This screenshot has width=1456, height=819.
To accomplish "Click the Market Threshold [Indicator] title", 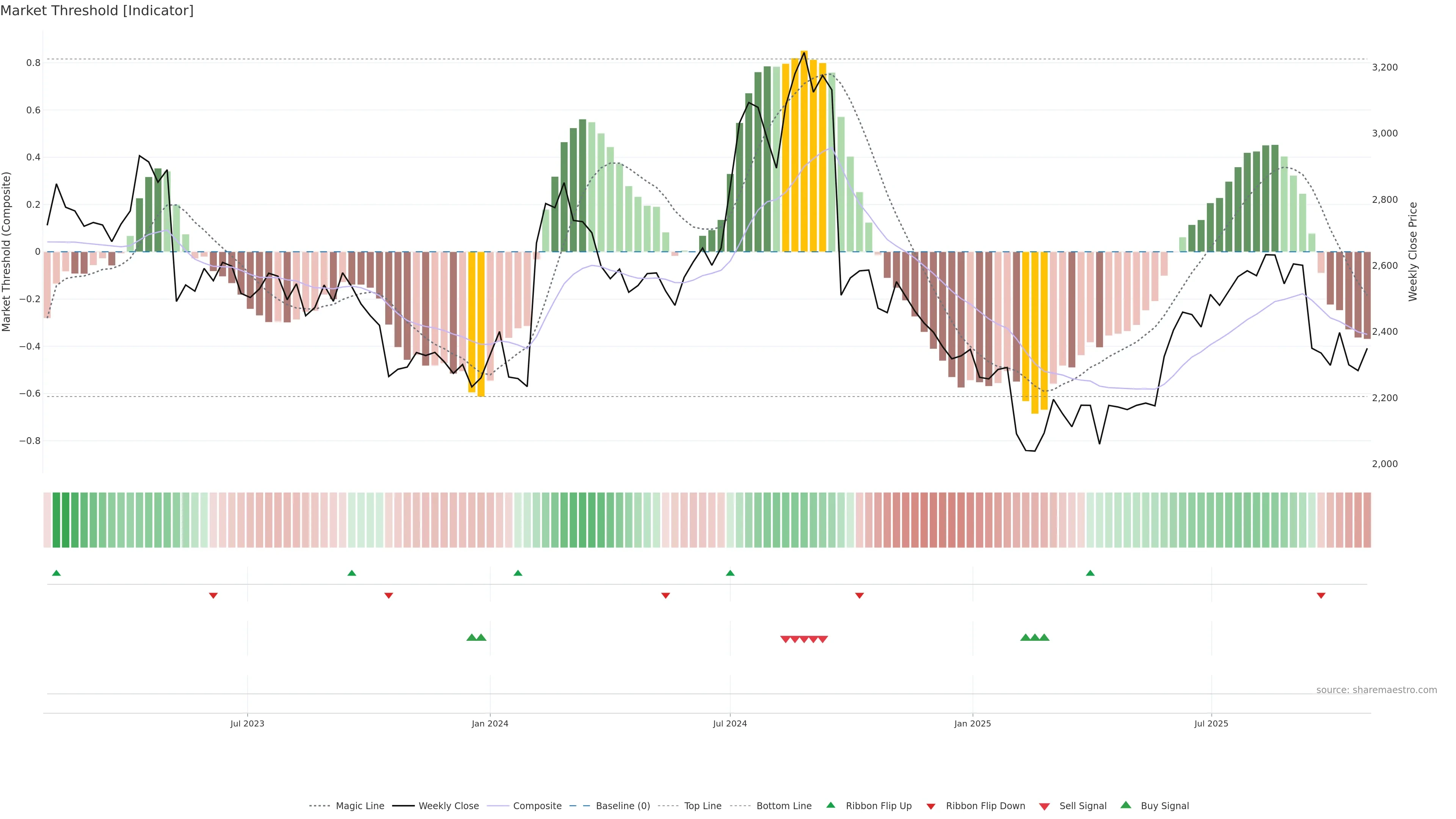I will coord(97,11).
